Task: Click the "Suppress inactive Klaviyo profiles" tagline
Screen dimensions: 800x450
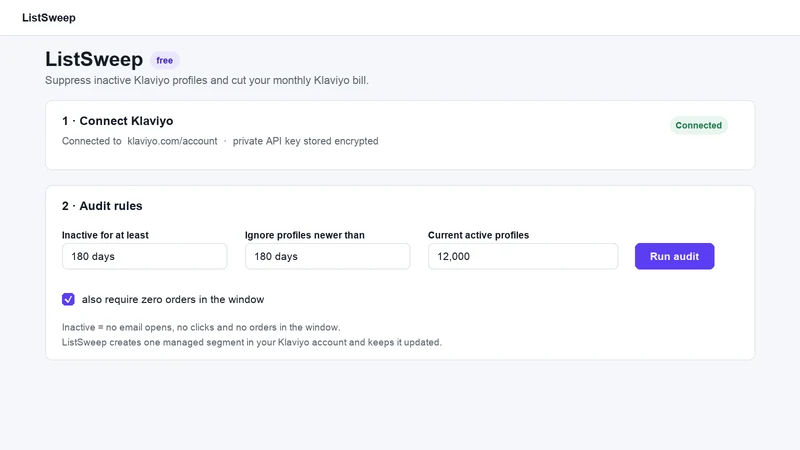Action: [207, 81]
